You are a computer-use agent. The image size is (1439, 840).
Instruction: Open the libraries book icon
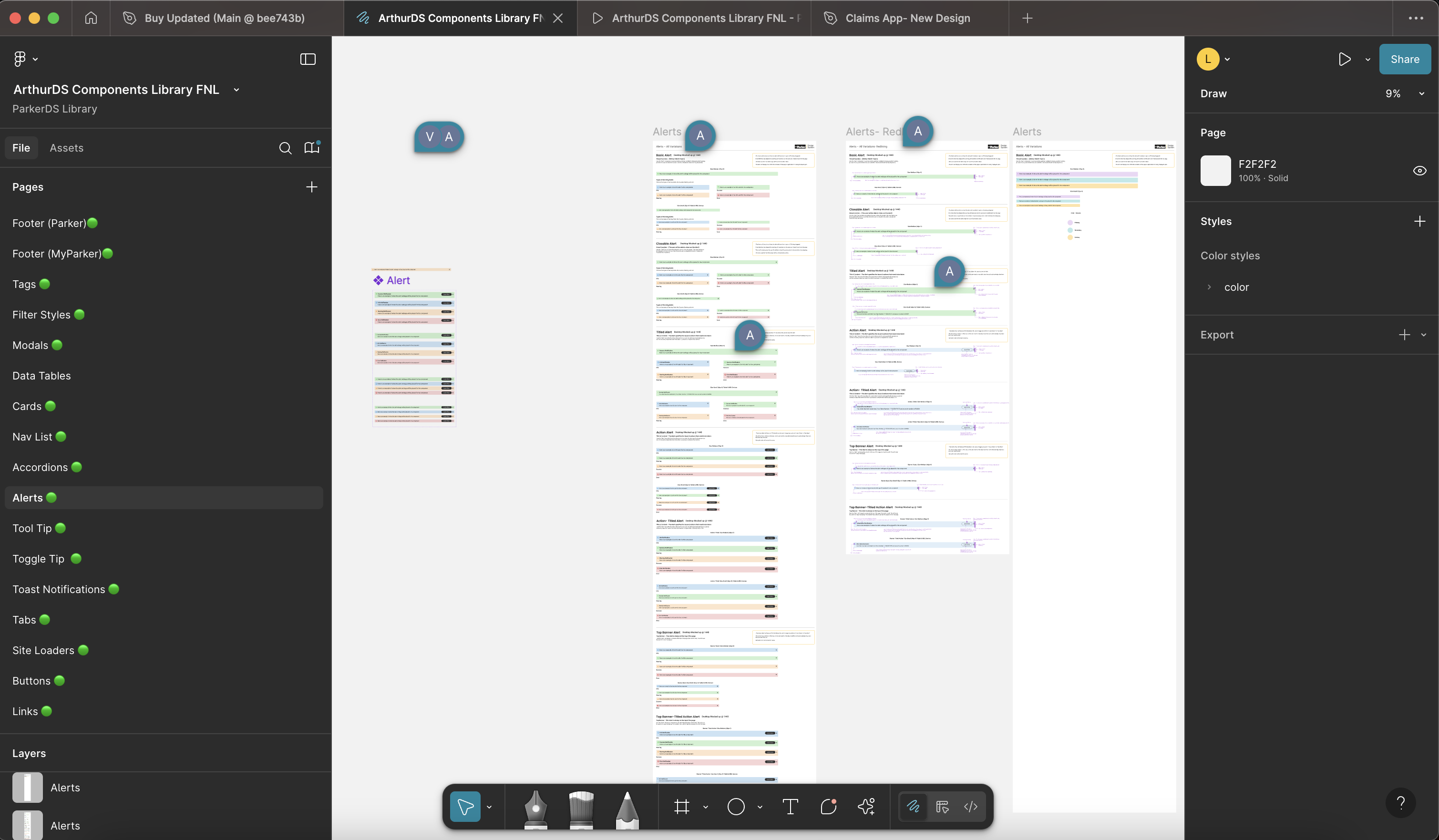coord(312,148)
